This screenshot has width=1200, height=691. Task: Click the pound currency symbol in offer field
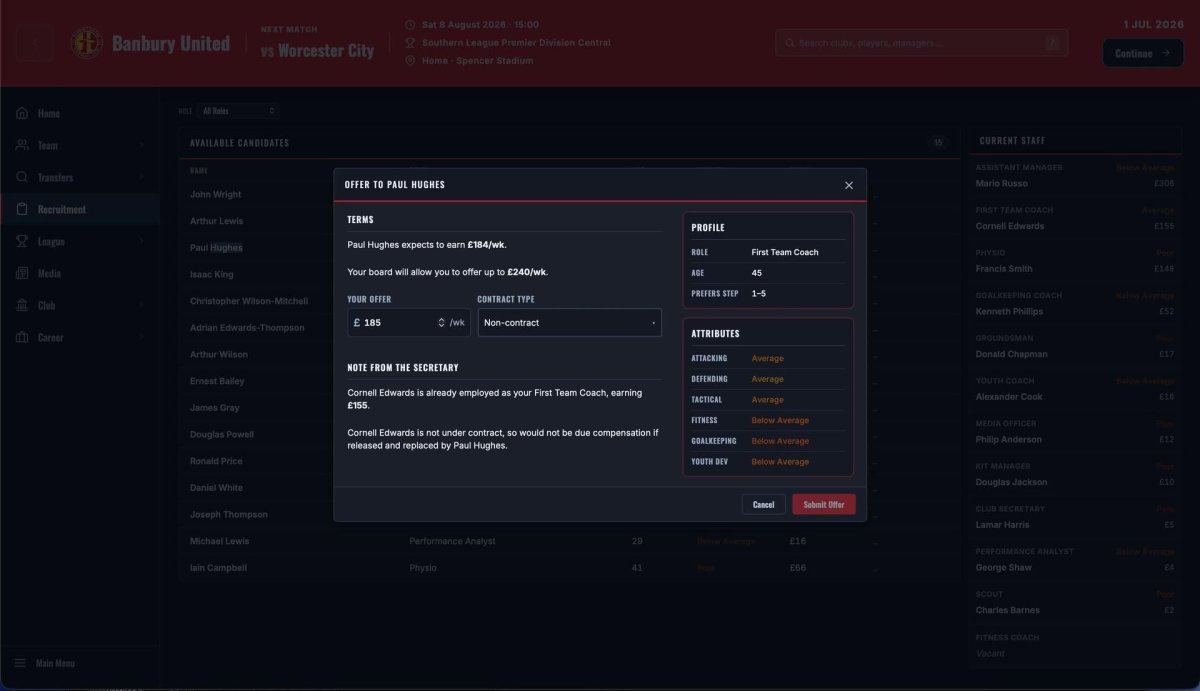tap(357, 323)
